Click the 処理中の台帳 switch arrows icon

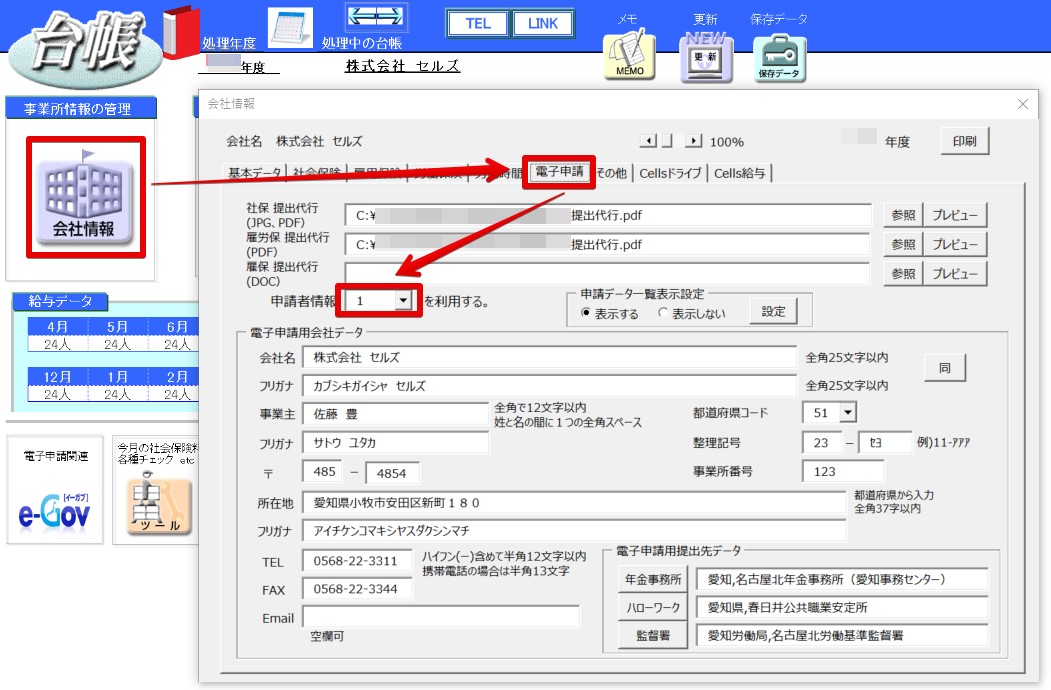[x=376, y=17]
